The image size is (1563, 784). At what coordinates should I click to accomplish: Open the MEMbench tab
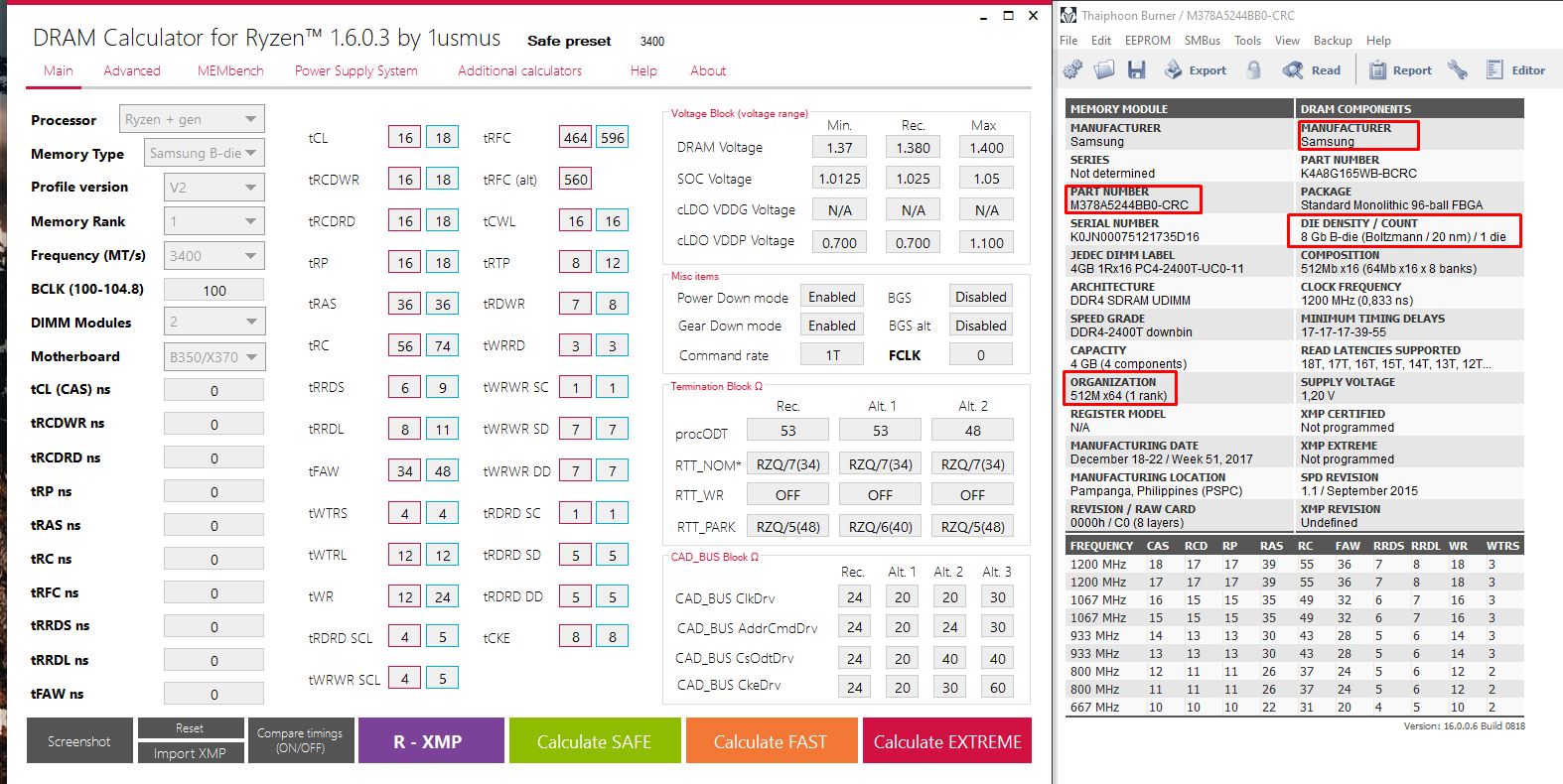click(230, 70)
